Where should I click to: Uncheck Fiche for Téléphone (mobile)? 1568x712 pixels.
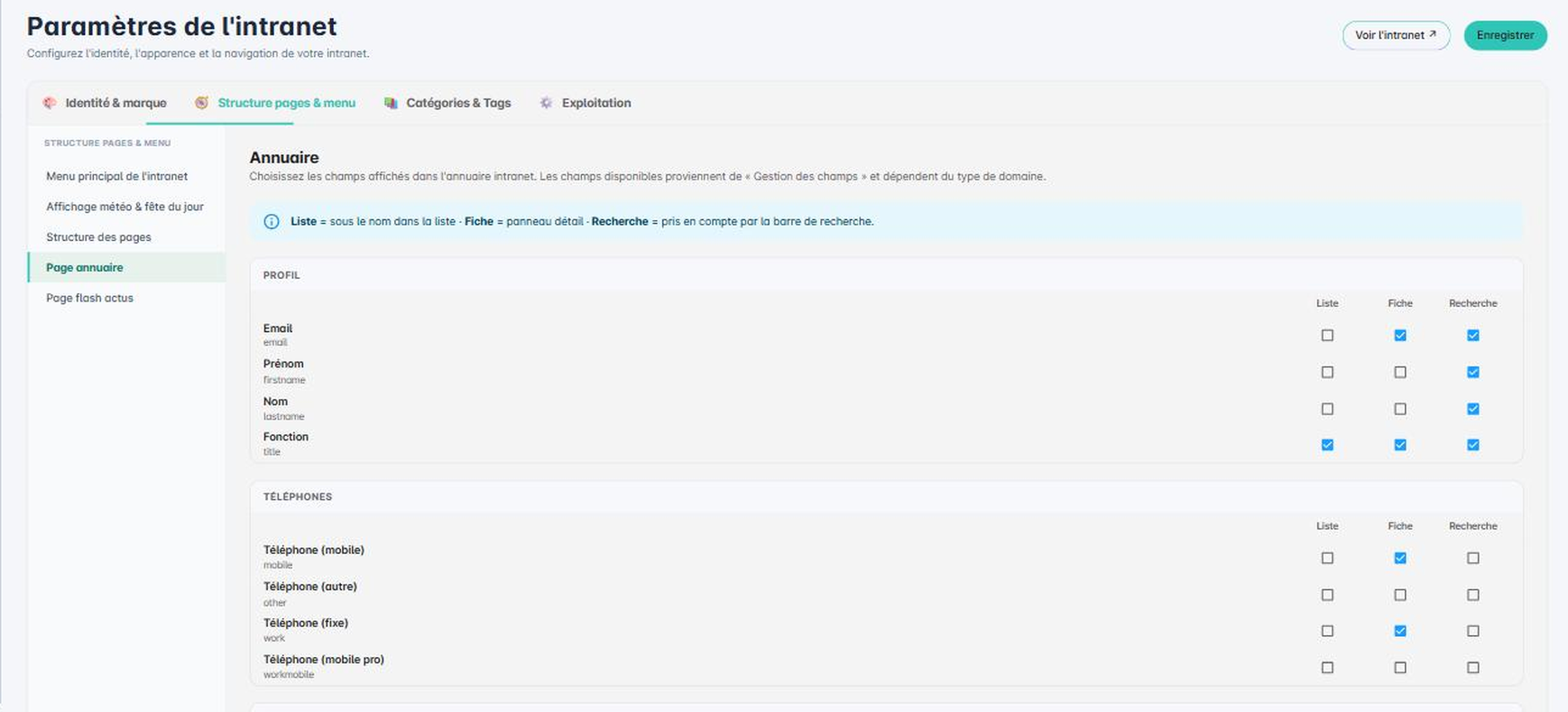[x=1400, y=559]
